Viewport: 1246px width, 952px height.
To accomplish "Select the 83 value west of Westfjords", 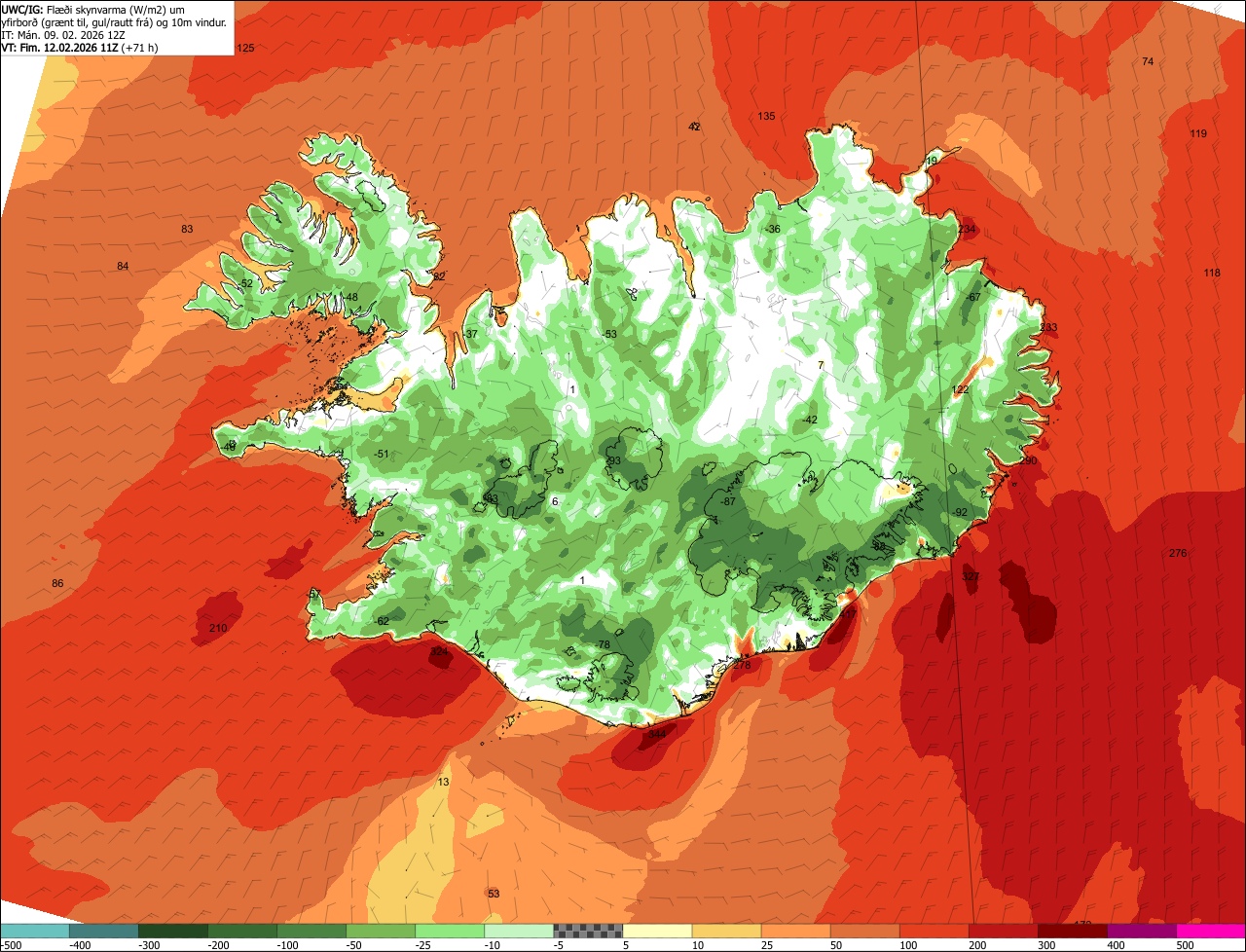I will click(x=187, y=229).
